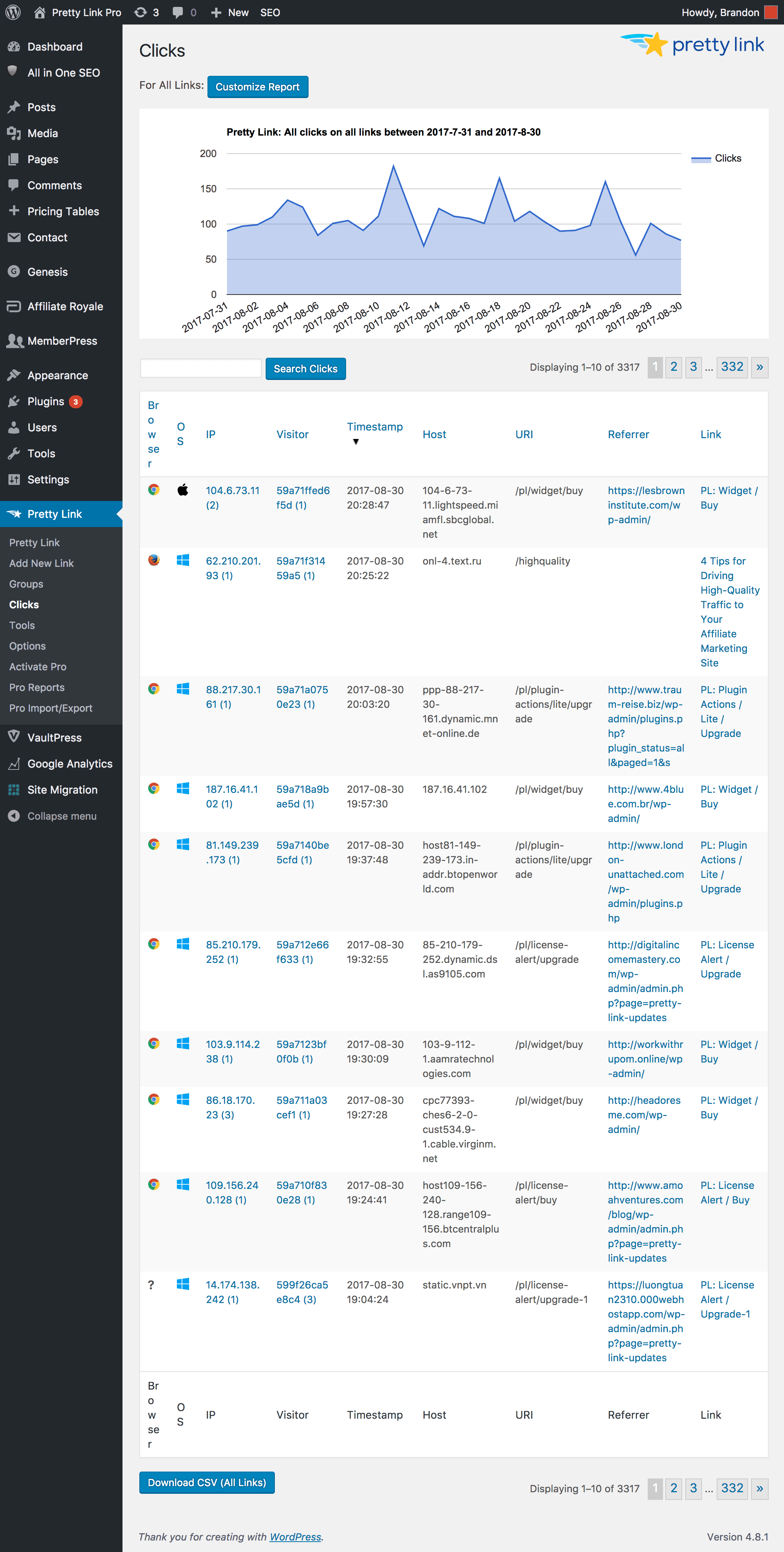Go to page 2 in top pagination
The width and height of the screenshot is (784, 1552).
(673, 367)
